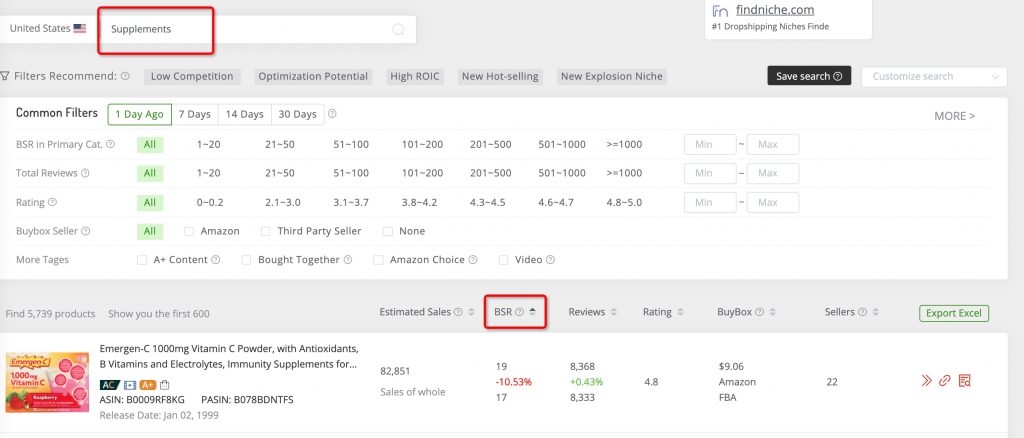This screenshot has height=438, width=1024.
Task: Open help icon for BSR column header
Action: coord(519,312)
